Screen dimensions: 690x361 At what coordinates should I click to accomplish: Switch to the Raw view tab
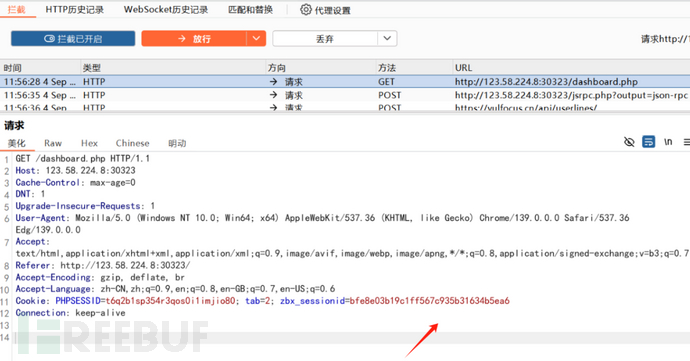(53, 143)
